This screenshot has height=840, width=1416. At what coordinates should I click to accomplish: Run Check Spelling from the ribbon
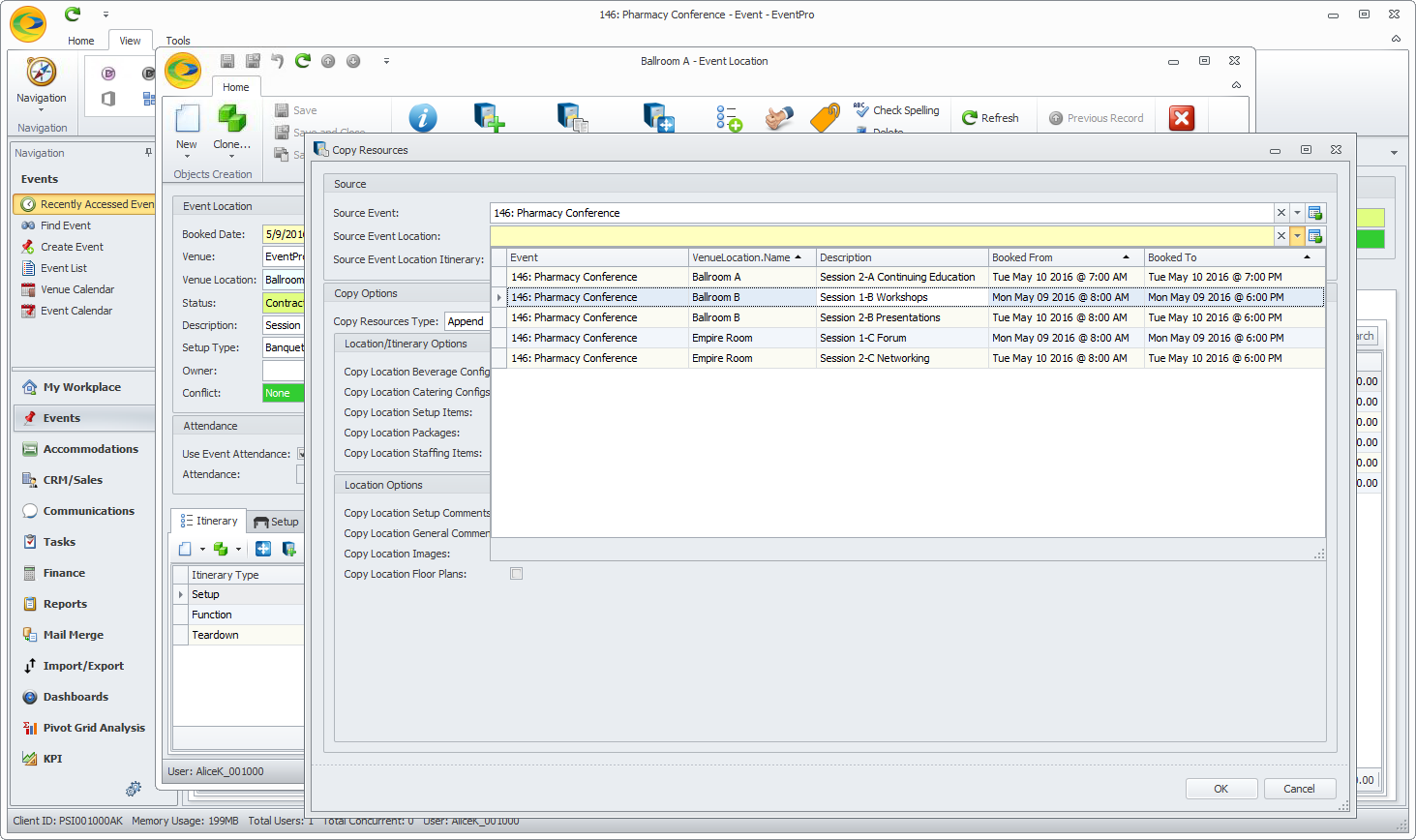point(896,110)
